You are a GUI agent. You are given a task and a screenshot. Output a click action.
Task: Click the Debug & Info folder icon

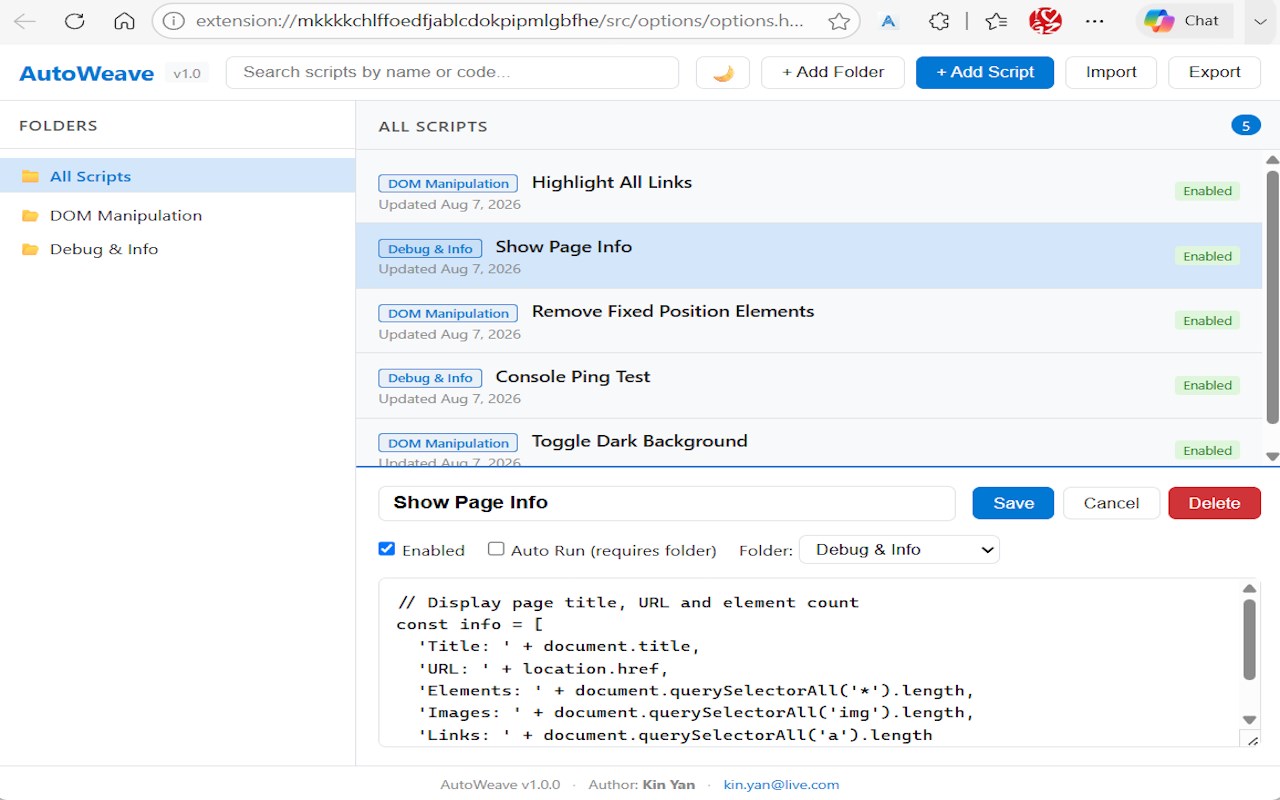point(30,250)
